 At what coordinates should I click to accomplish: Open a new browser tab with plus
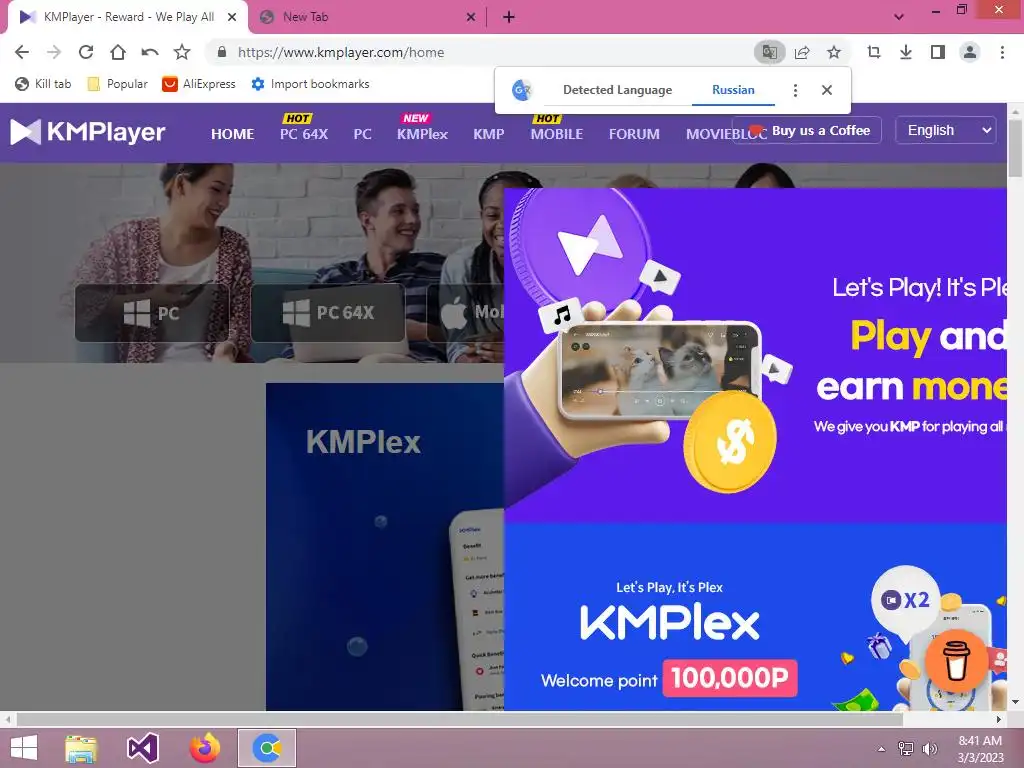coord(509,17)
